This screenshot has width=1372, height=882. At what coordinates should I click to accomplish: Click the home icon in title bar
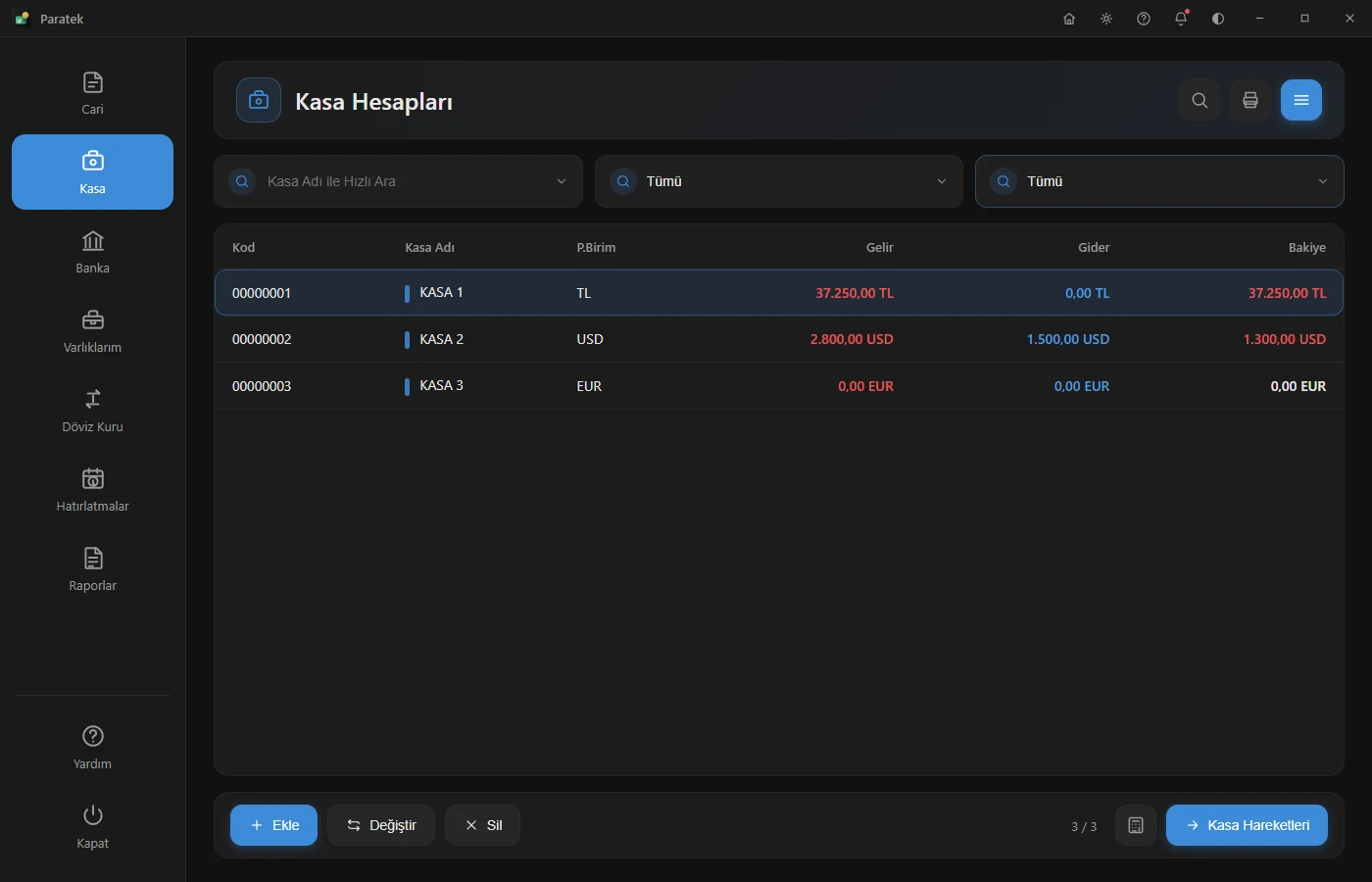(x=1069, y=19)
